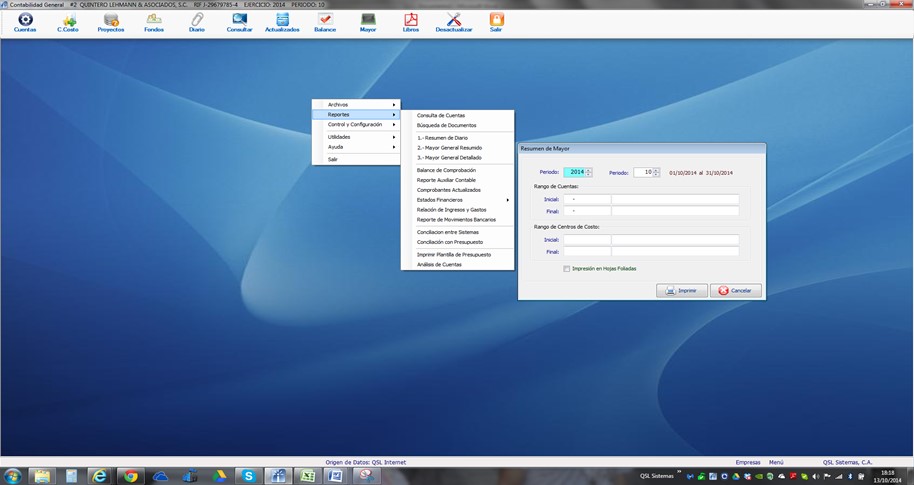The image size is (914, 485).
Task: Open the Cuentas toolbar icon
Action: 25,22
